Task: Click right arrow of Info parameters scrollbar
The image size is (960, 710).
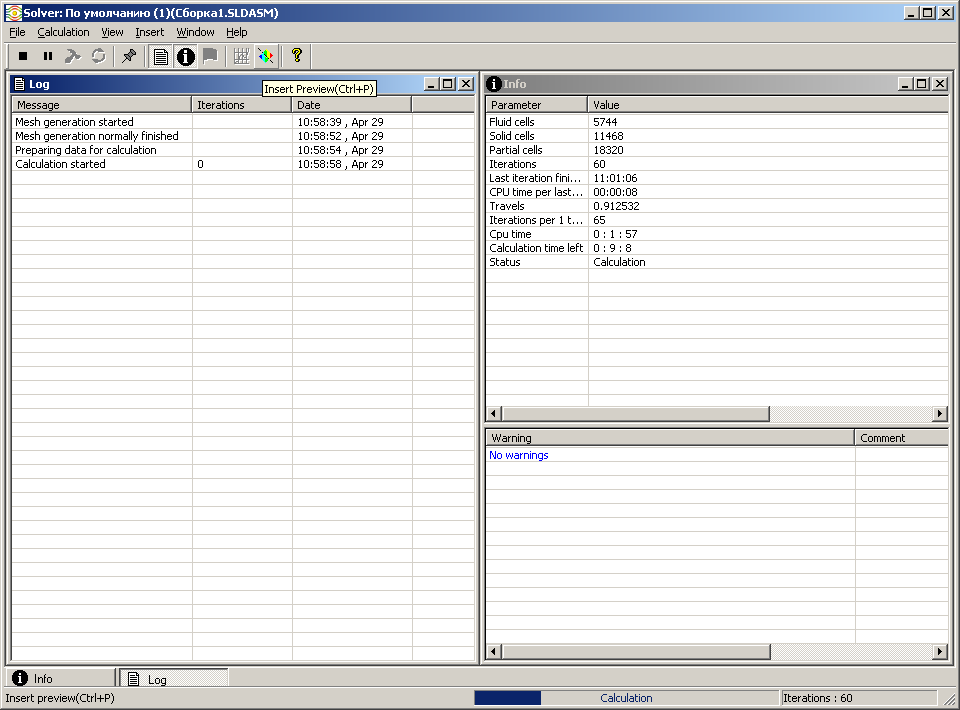Action: point(940,414)
